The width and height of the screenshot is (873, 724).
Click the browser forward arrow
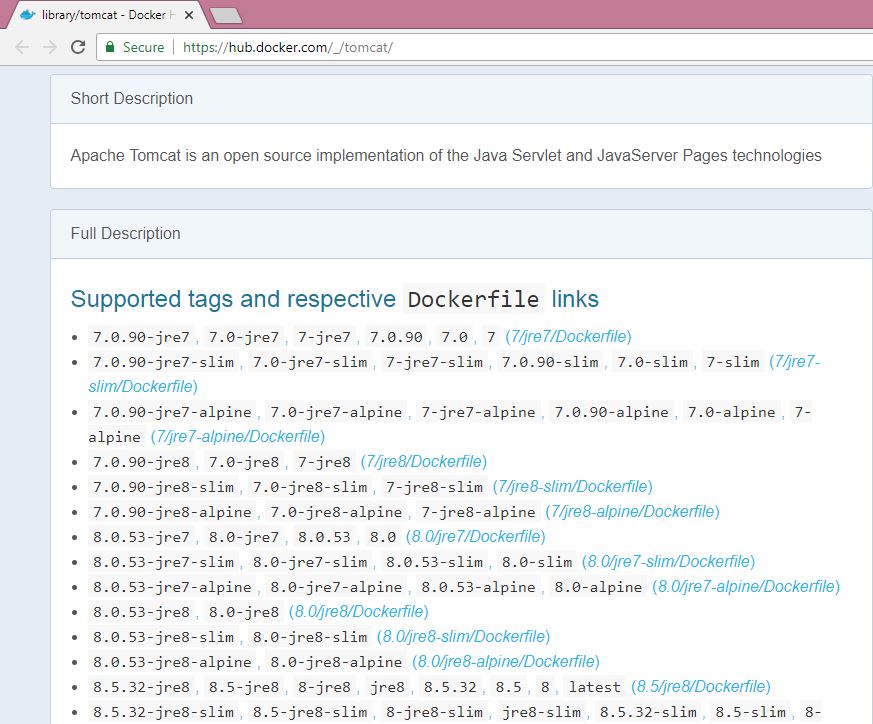[50, 47]
